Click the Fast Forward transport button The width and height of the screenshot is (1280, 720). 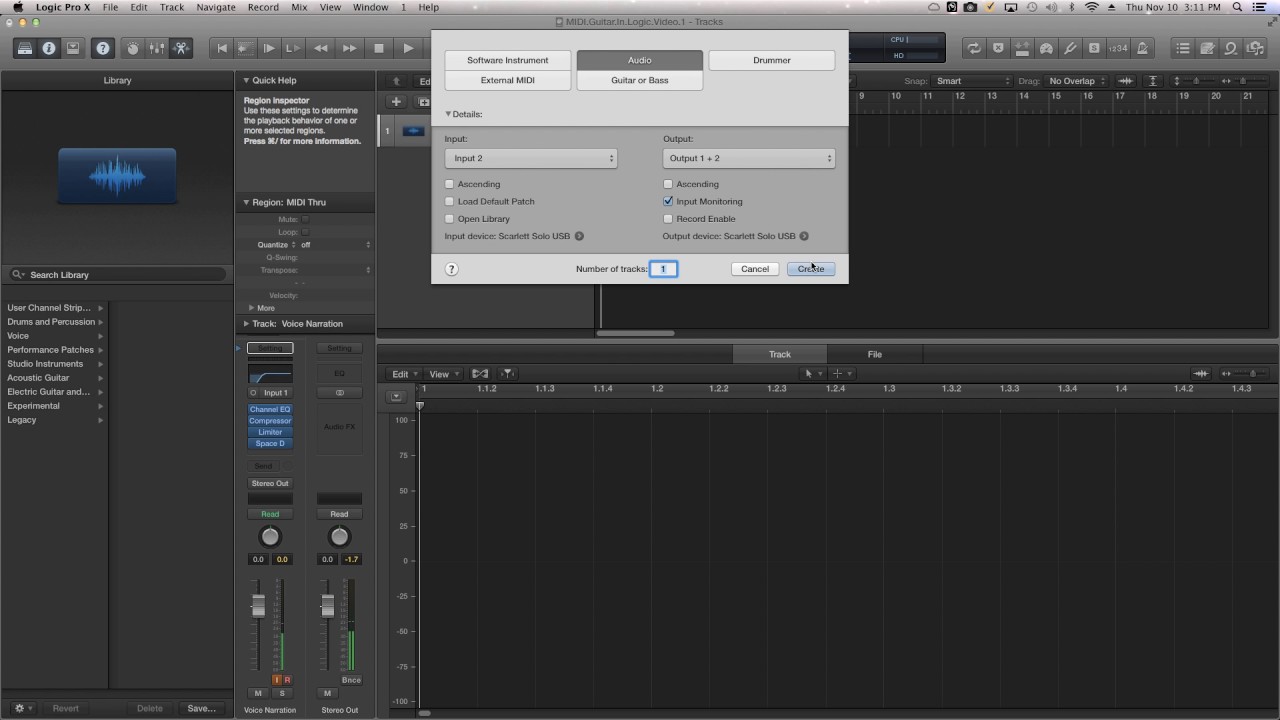point(349,48)
